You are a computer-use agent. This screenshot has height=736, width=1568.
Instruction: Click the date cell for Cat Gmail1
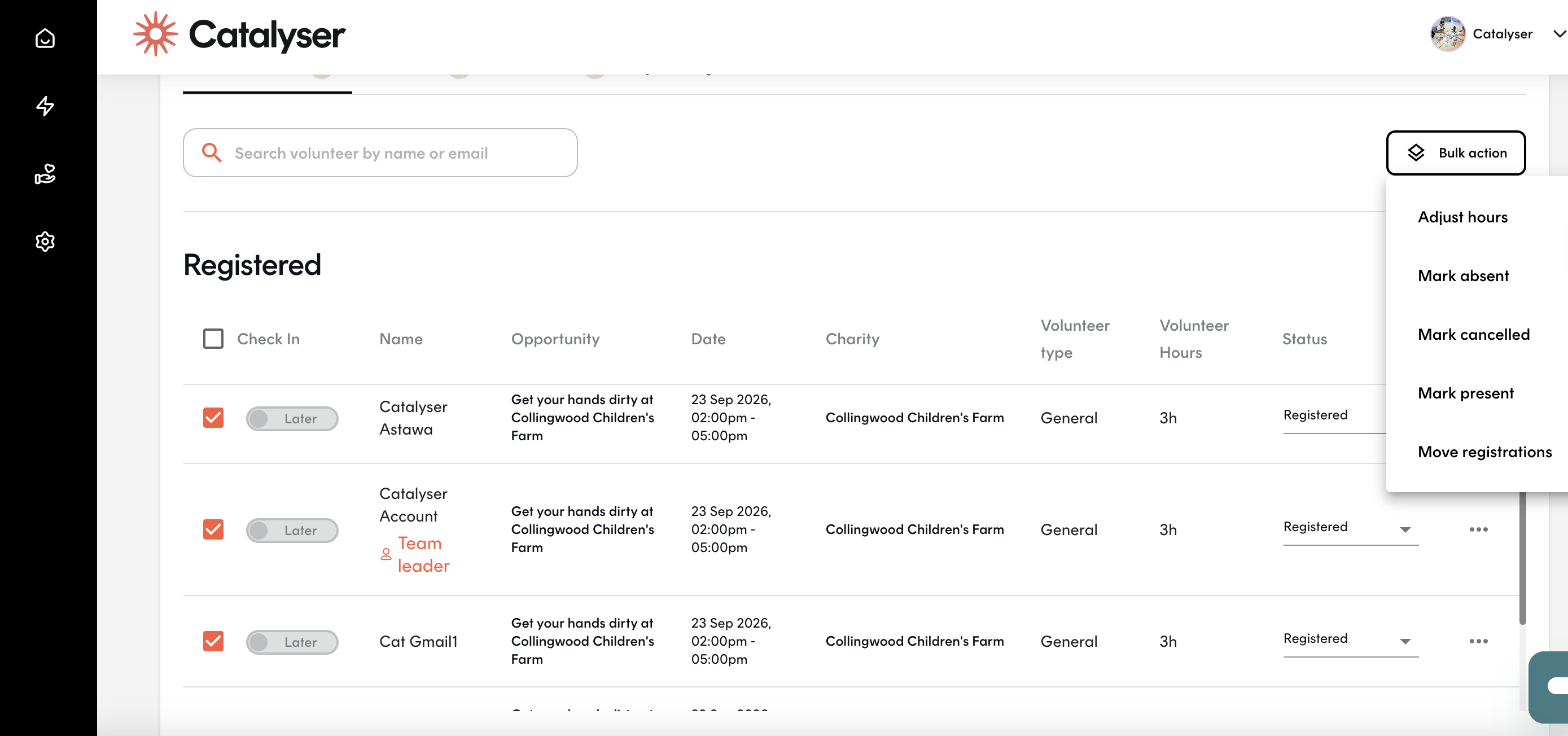coord(731,641)
